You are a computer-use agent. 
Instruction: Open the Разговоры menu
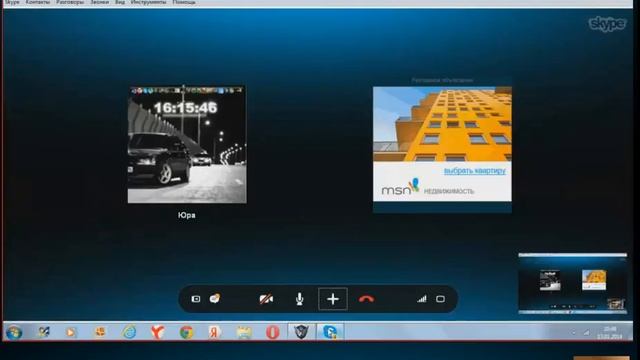[x=70, y=2]
